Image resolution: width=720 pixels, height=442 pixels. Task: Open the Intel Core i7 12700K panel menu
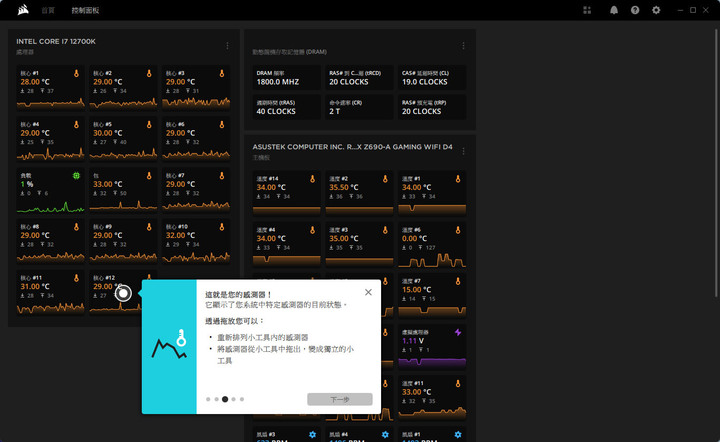click(x=227, y=46)
